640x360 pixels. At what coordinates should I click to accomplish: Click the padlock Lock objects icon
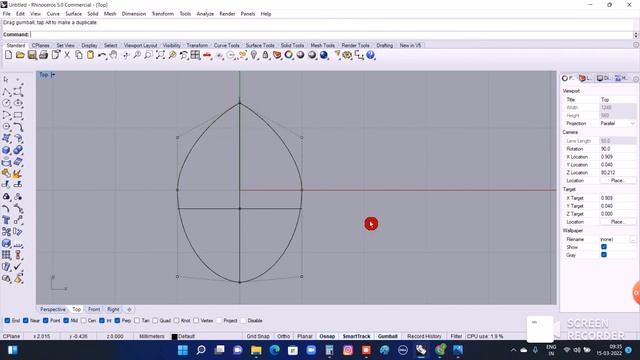pyautogui.click(x=265, y=55)
